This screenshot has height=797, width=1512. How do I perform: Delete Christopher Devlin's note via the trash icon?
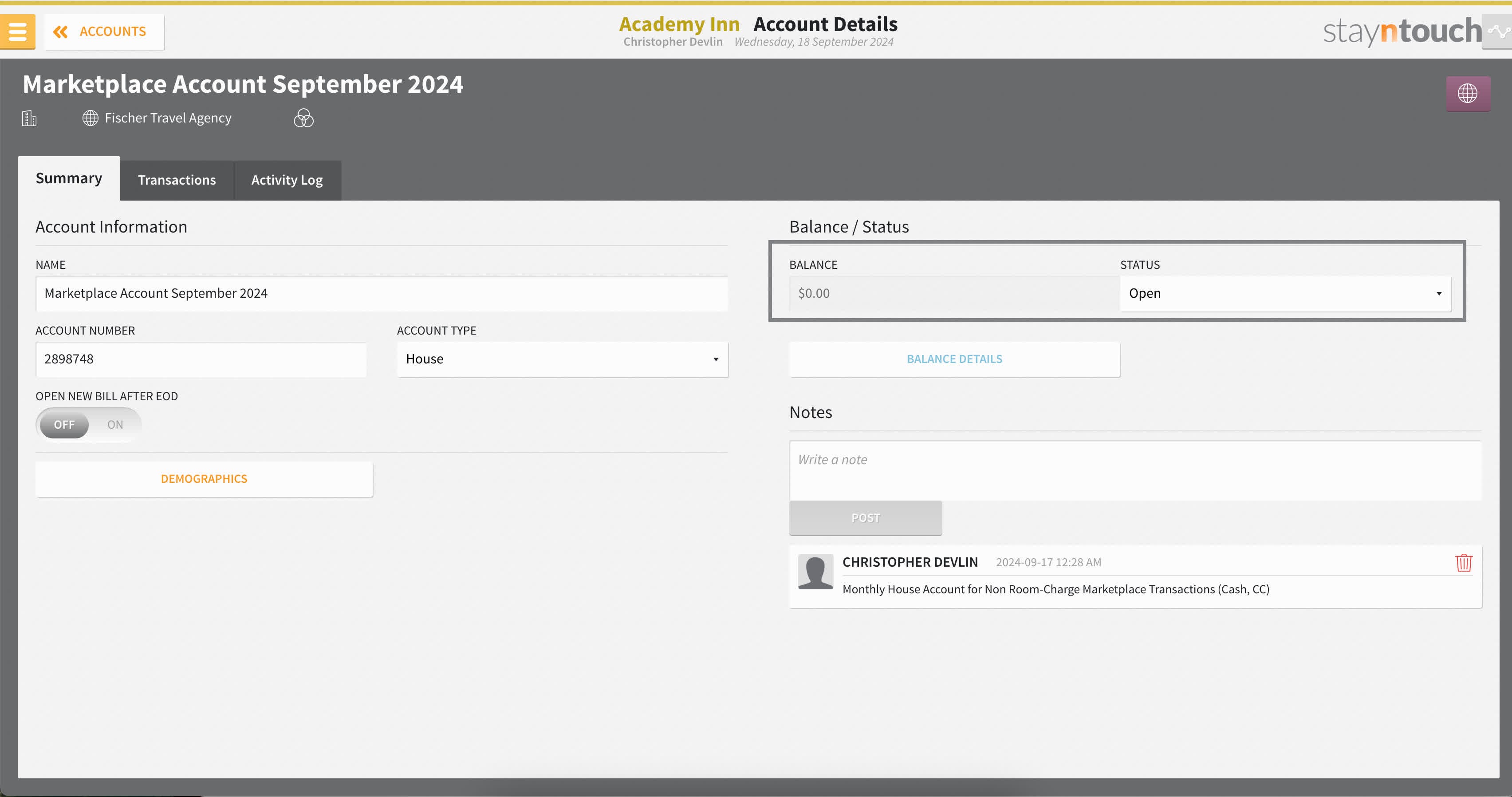coord(1463,562)
